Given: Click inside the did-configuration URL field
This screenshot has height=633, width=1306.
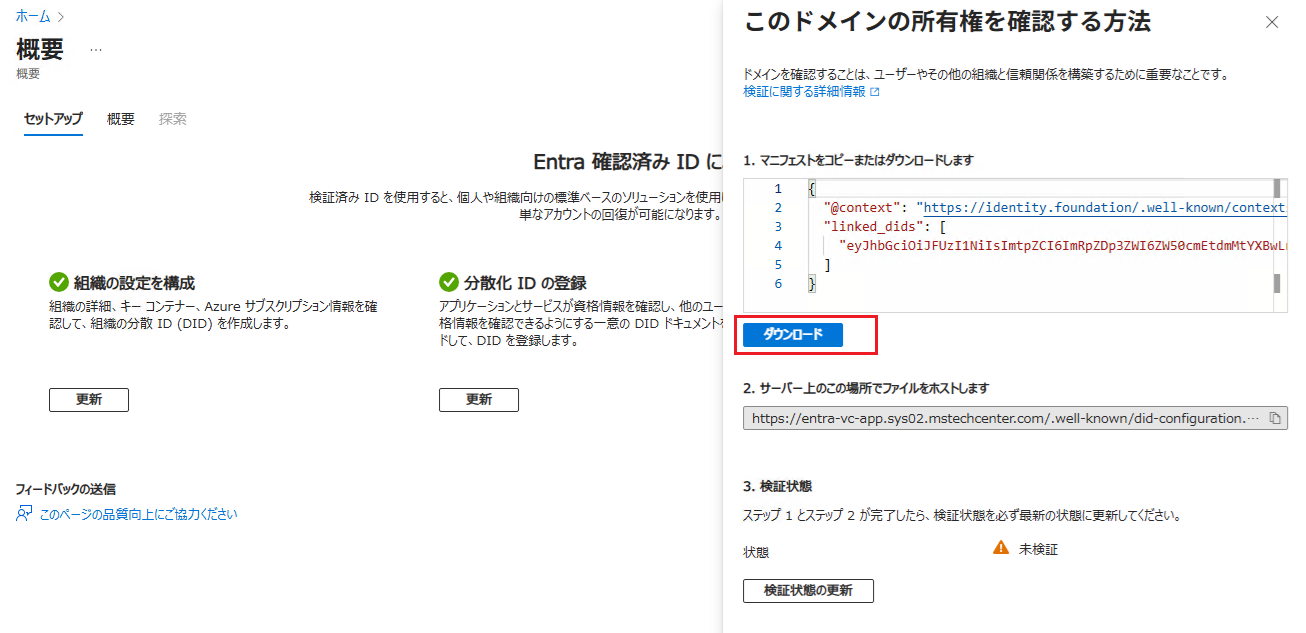Looking at the screenshot, I should tap(1000, 419).
